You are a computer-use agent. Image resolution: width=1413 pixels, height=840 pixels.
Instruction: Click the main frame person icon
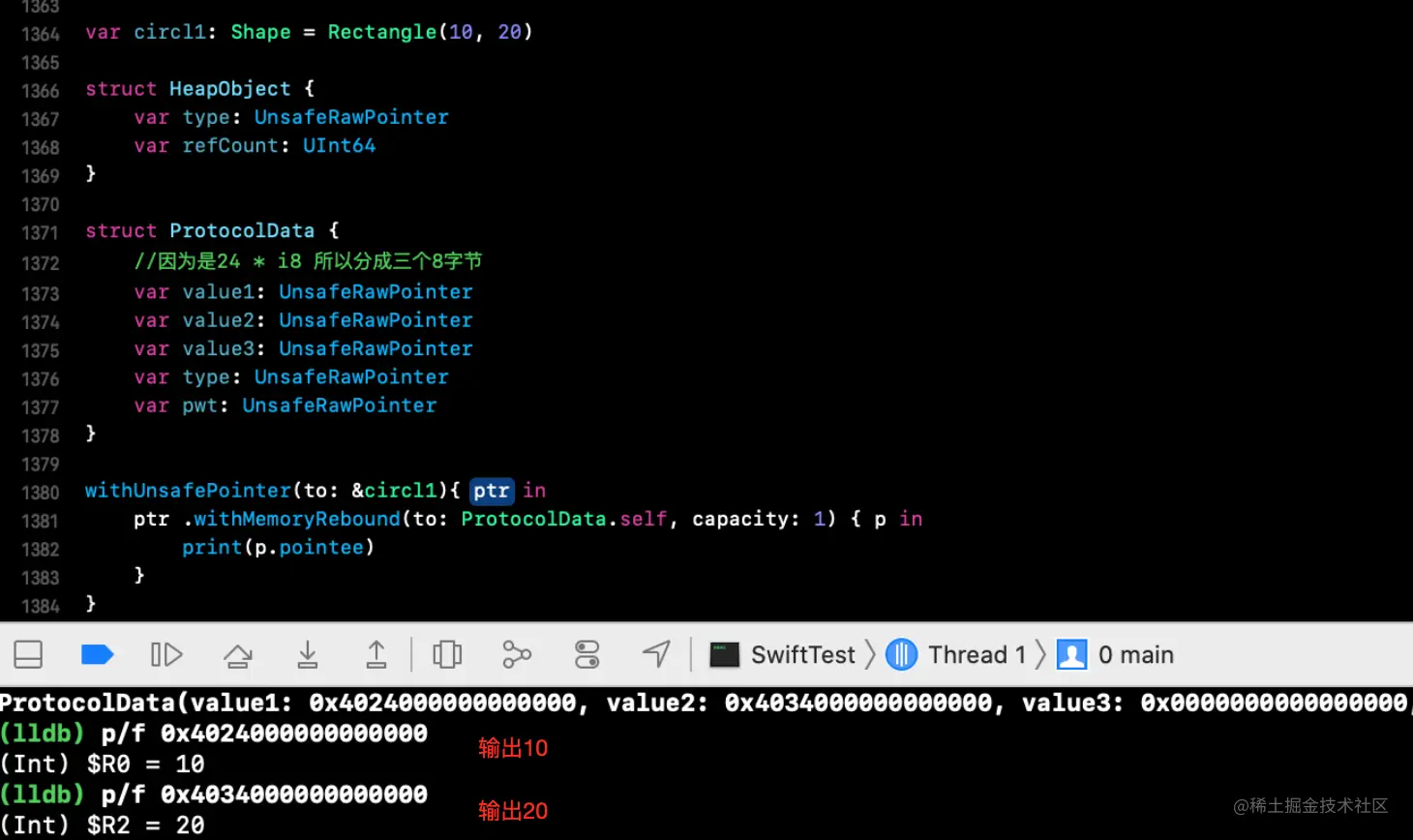1071,655
